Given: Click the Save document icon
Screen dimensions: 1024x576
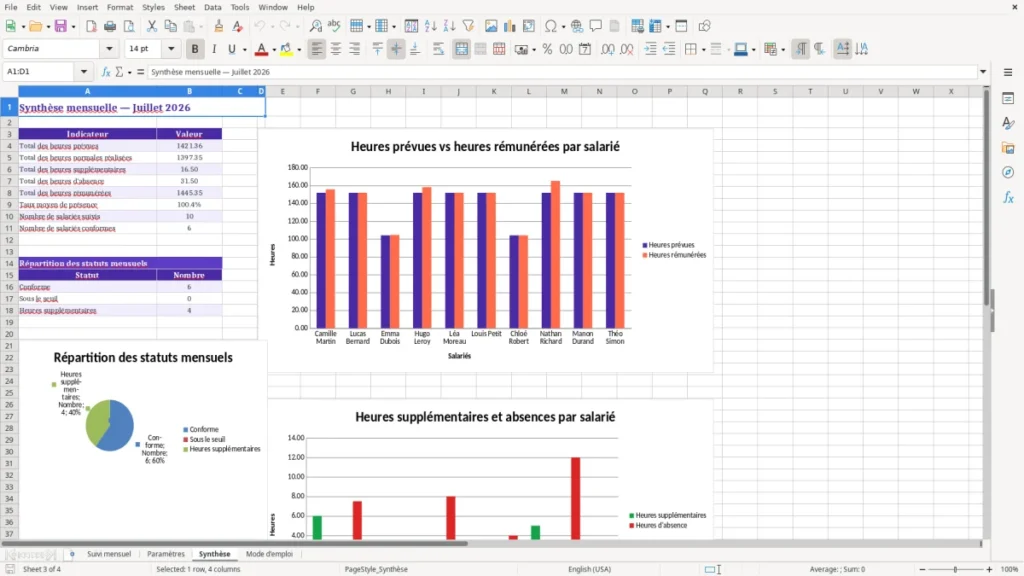Looking at the screenshot, I should (61, 26).
